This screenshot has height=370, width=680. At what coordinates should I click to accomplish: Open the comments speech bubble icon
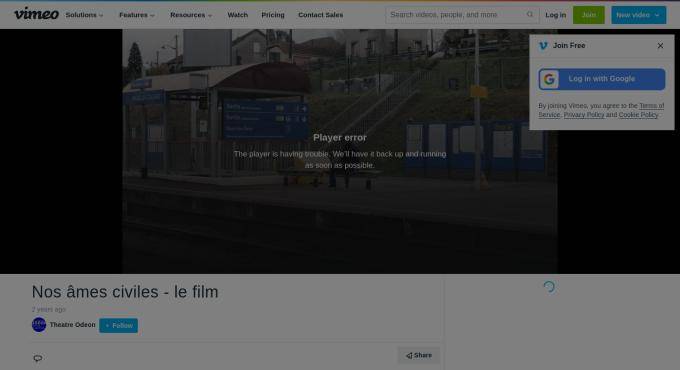click(x=38, y=358)
